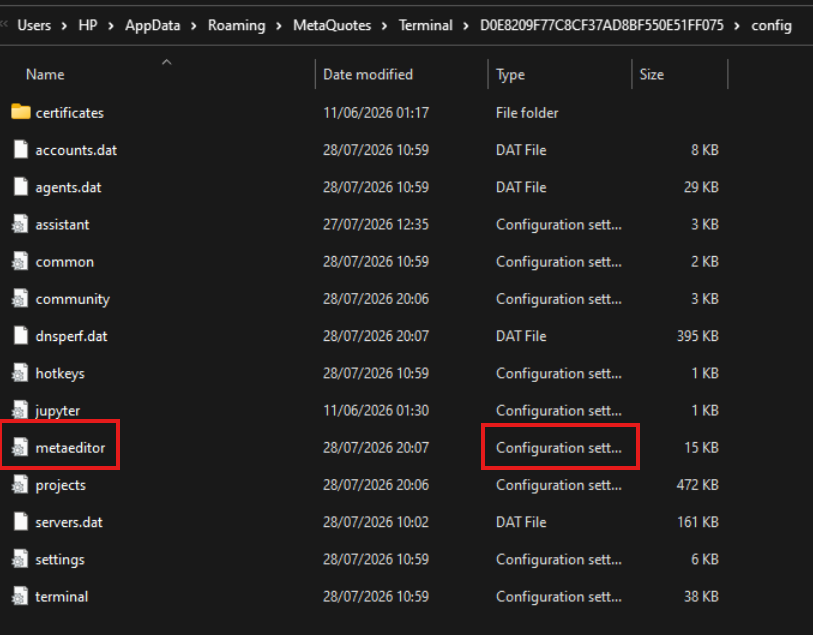The width and height of the screenshot is (813, 635).
Task: Sort list by Size column
Action: tap(651, 75)
